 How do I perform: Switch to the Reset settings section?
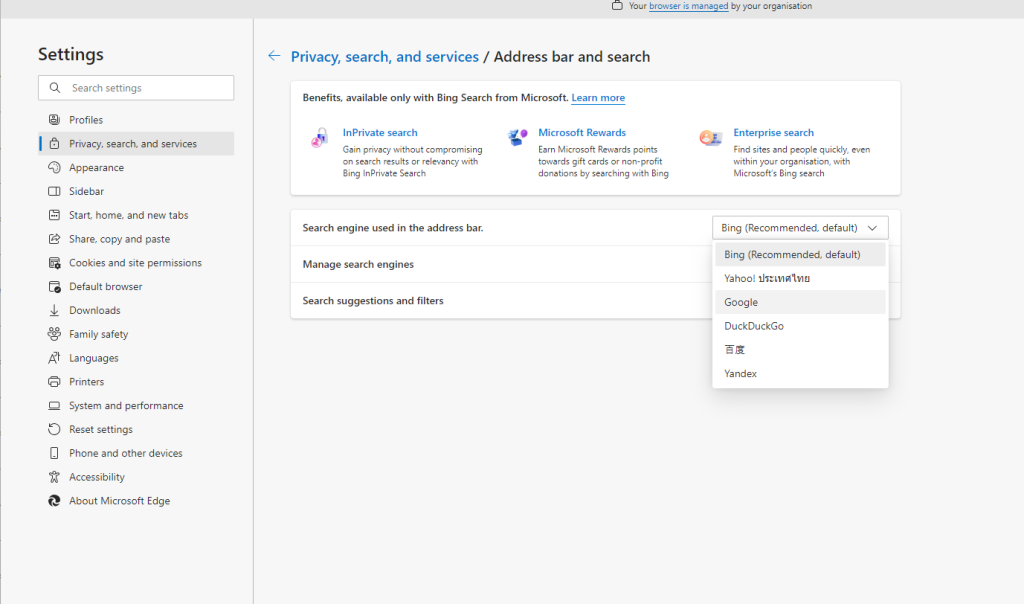(100, 429)
